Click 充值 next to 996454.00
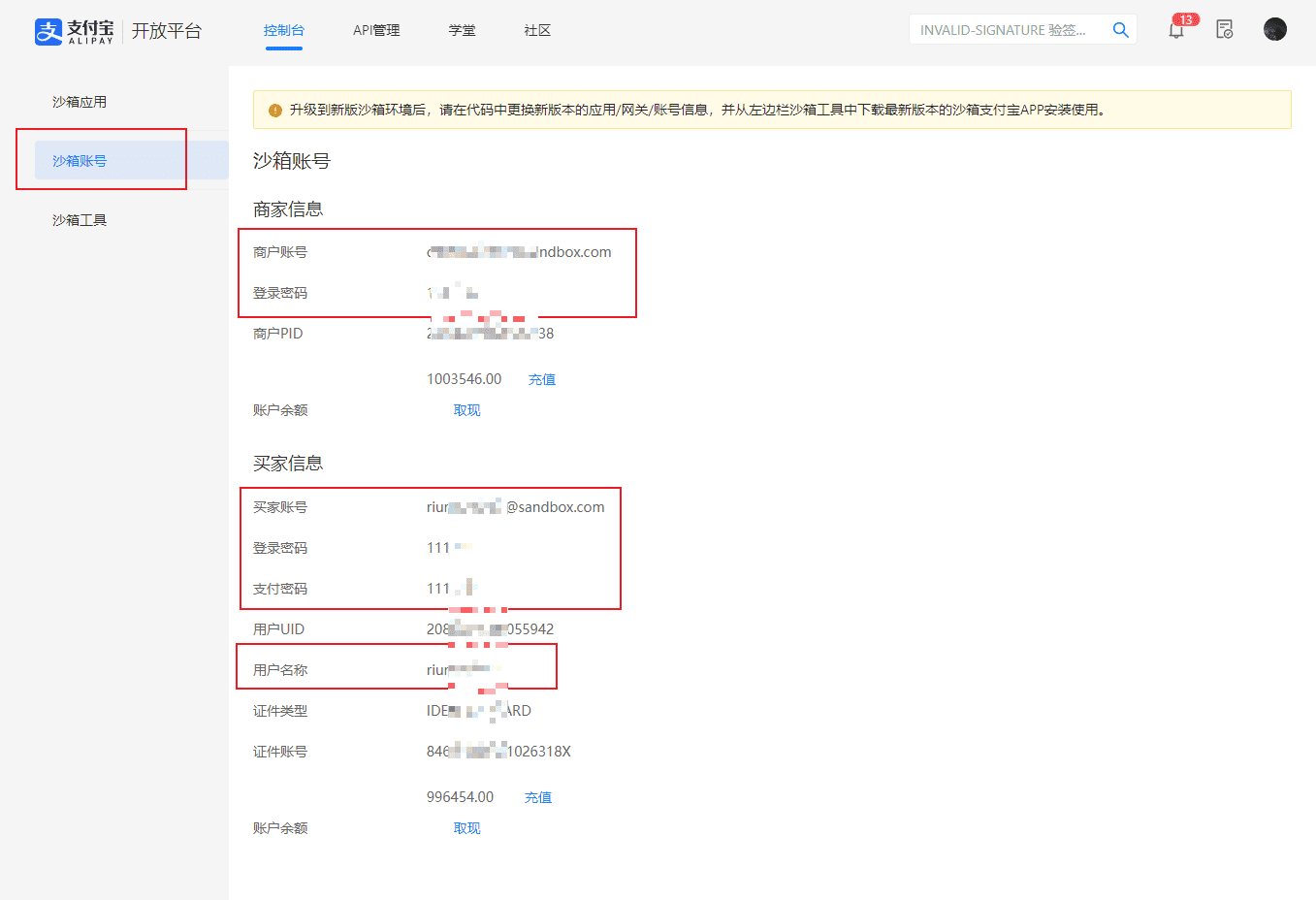1316x900 pixels. [x=538, y=797]
